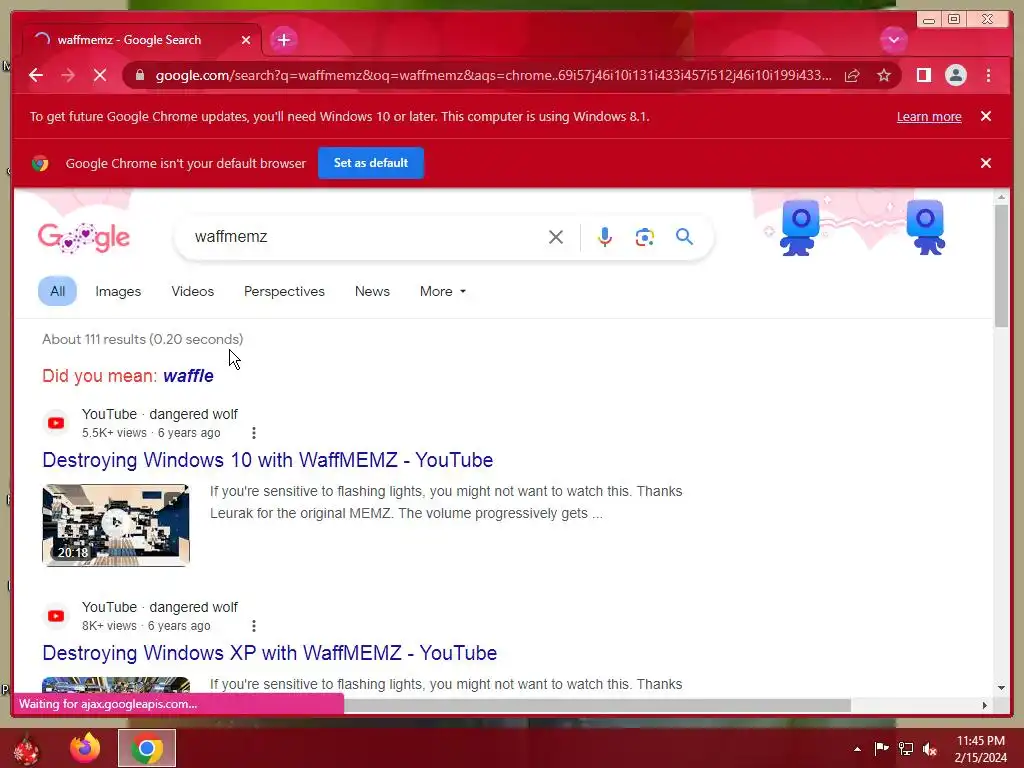
Task: Switch to Perspectives results
Action: pyautogui.click(x=284, y=291)
